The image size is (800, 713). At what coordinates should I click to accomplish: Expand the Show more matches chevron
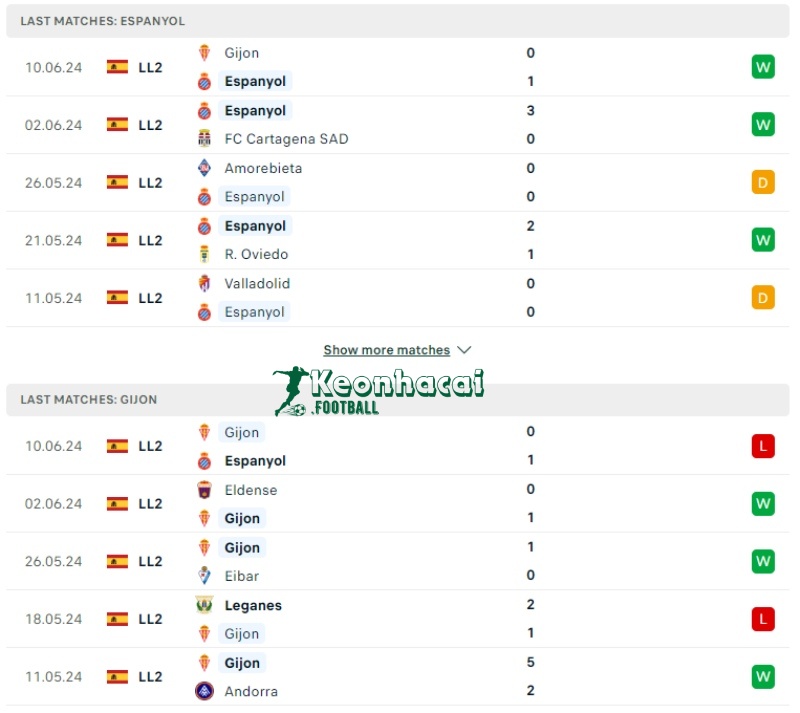coord(463,350)
